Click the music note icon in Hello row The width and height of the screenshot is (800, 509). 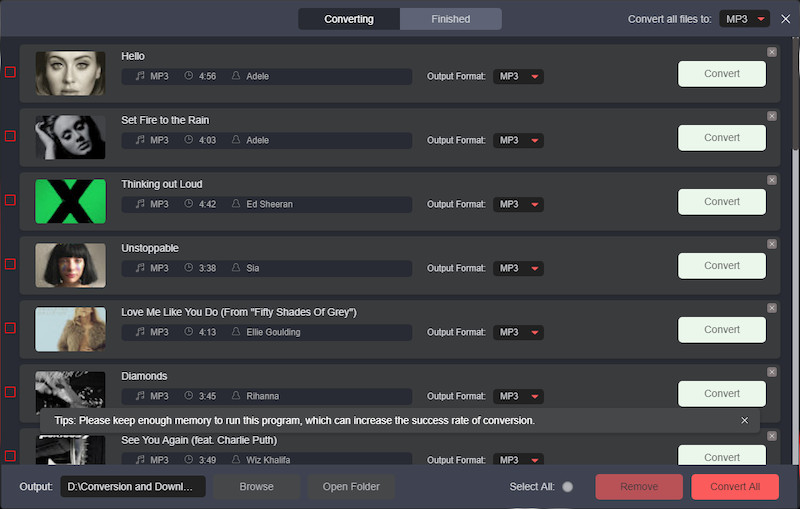tap(140, 75)
